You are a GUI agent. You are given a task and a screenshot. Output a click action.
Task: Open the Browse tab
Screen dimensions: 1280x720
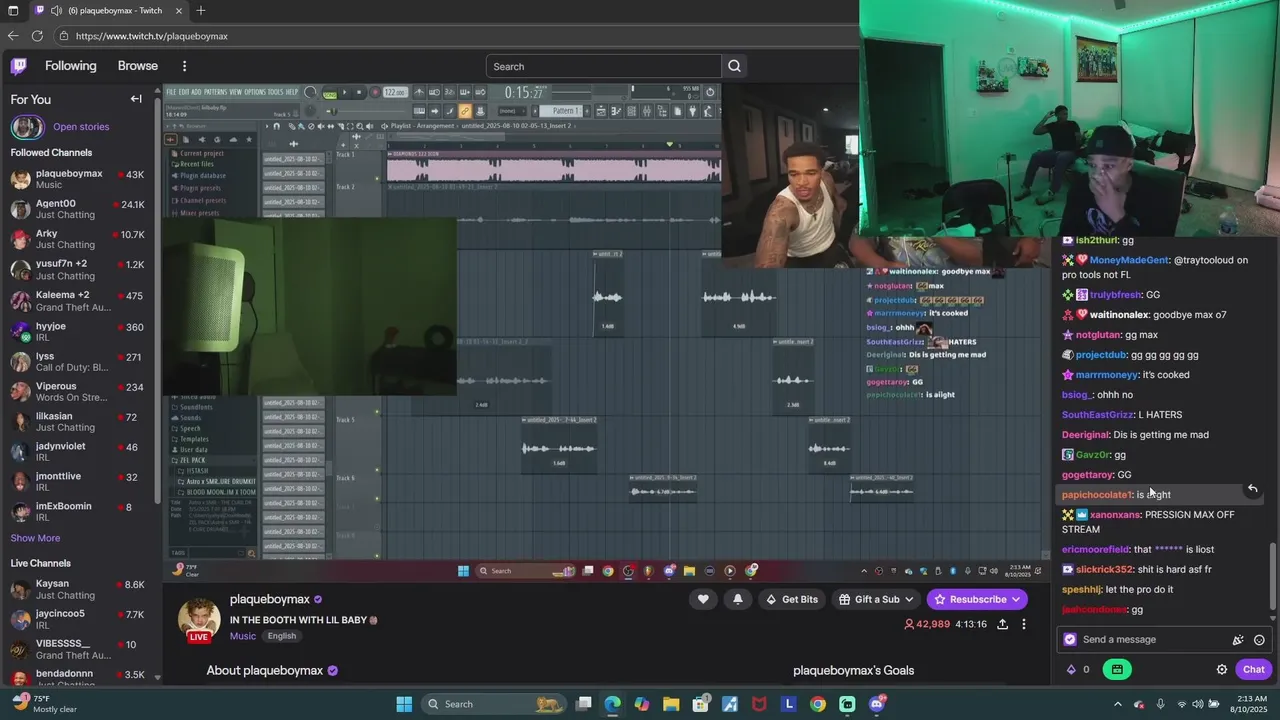[138, 66]
